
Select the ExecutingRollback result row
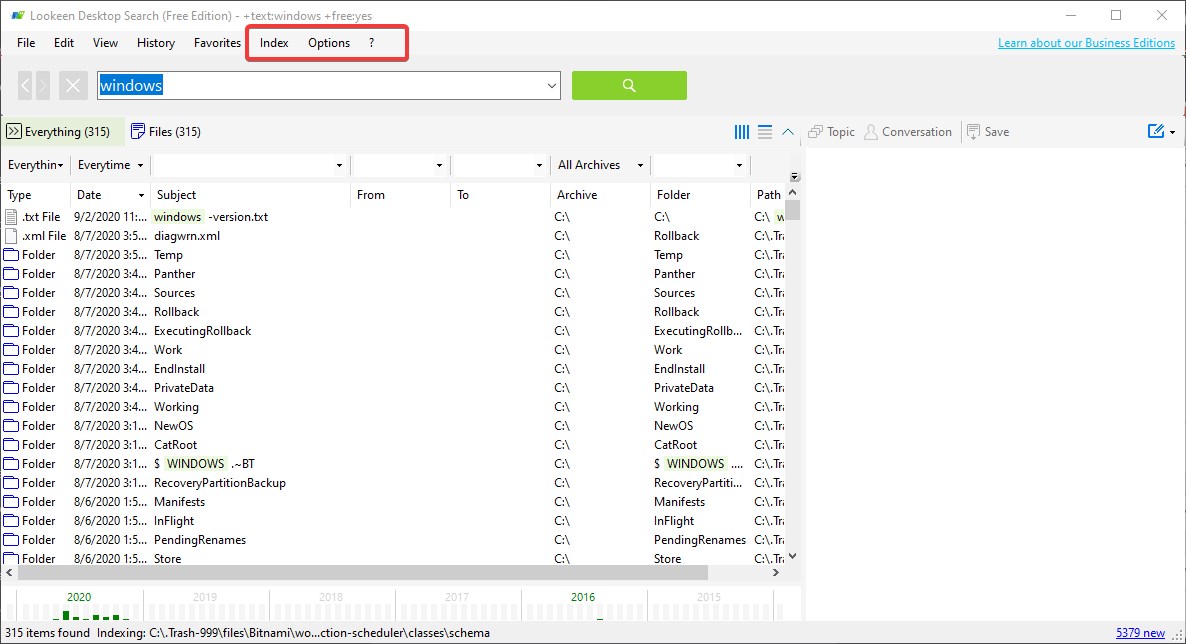pyautogui.click(x=393, y=331)
